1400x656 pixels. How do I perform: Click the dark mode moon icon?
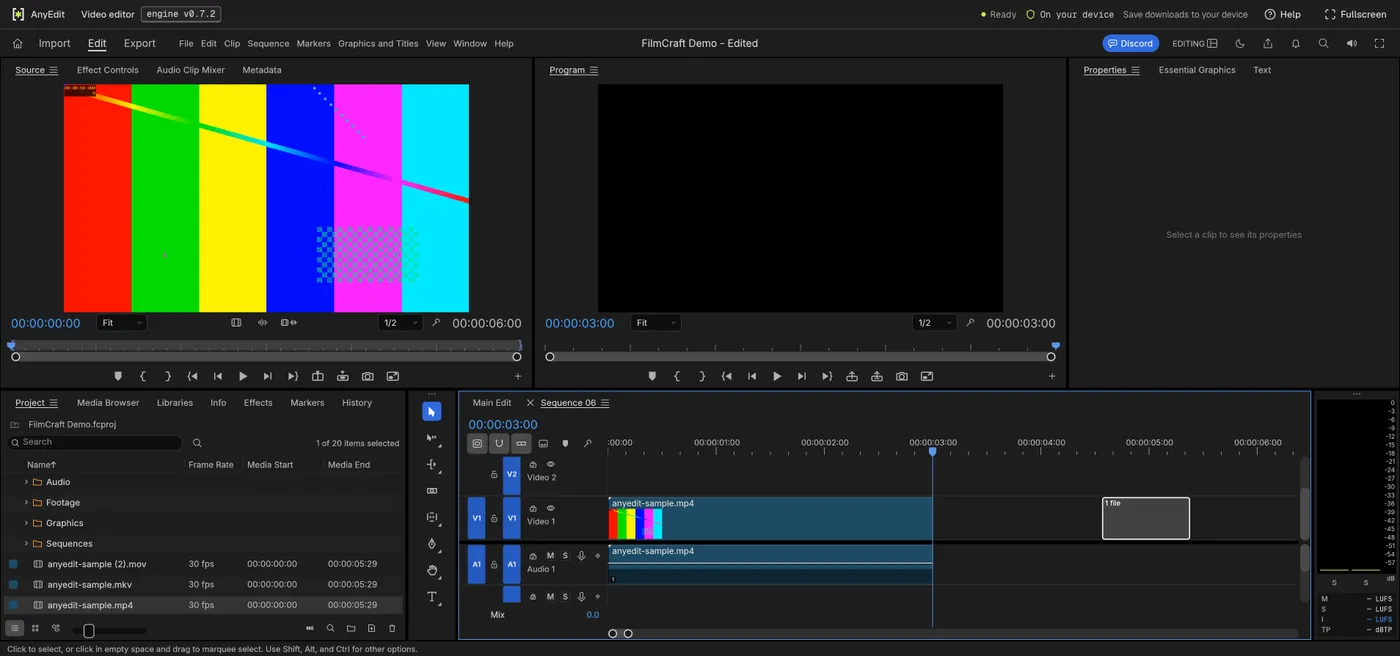pyautogui.click(x=1240, y=43)
